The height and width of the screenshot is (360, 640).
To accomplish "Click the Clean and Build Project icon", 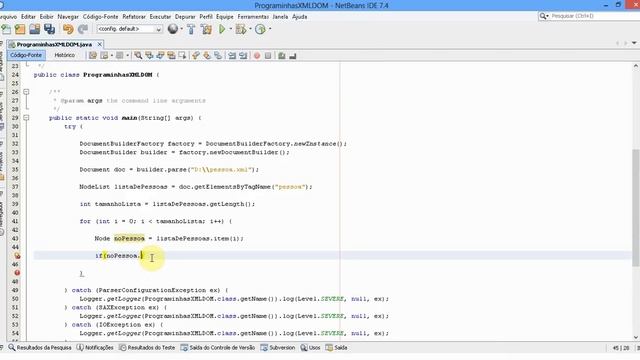I will [207, 29].
